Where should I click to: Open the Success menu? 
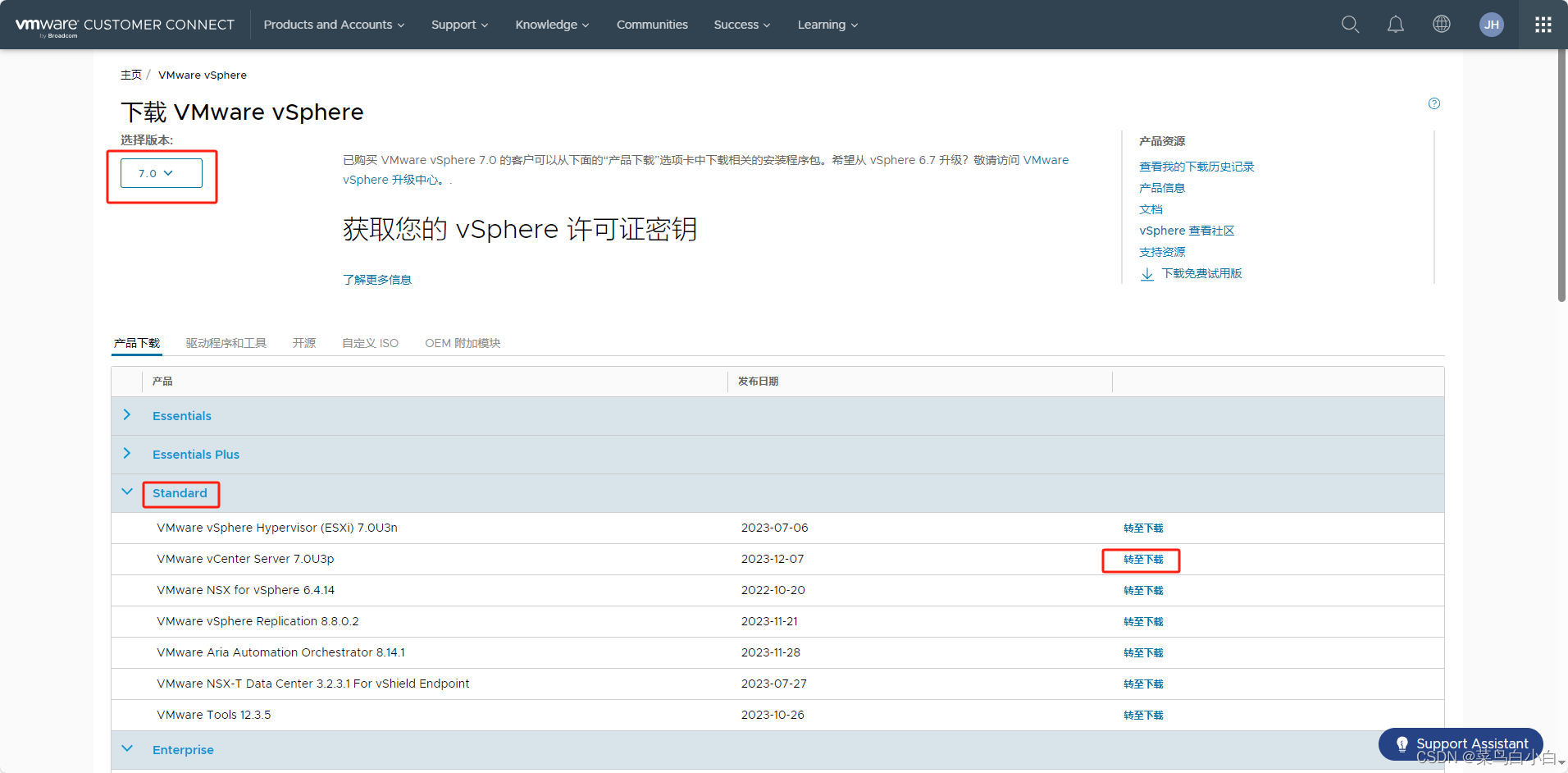coord(741,25)
